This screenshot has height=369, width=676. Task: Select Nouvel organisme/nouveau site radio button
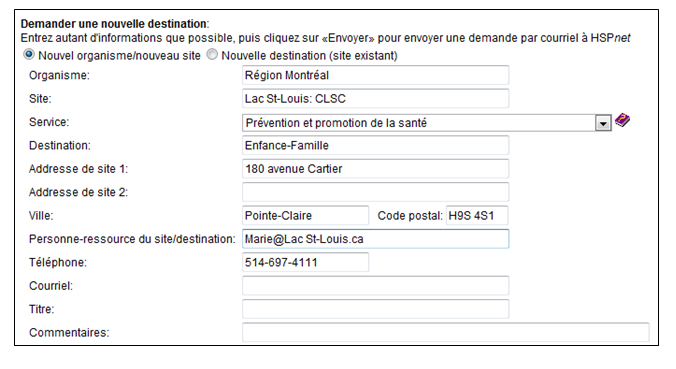[29, 55]
